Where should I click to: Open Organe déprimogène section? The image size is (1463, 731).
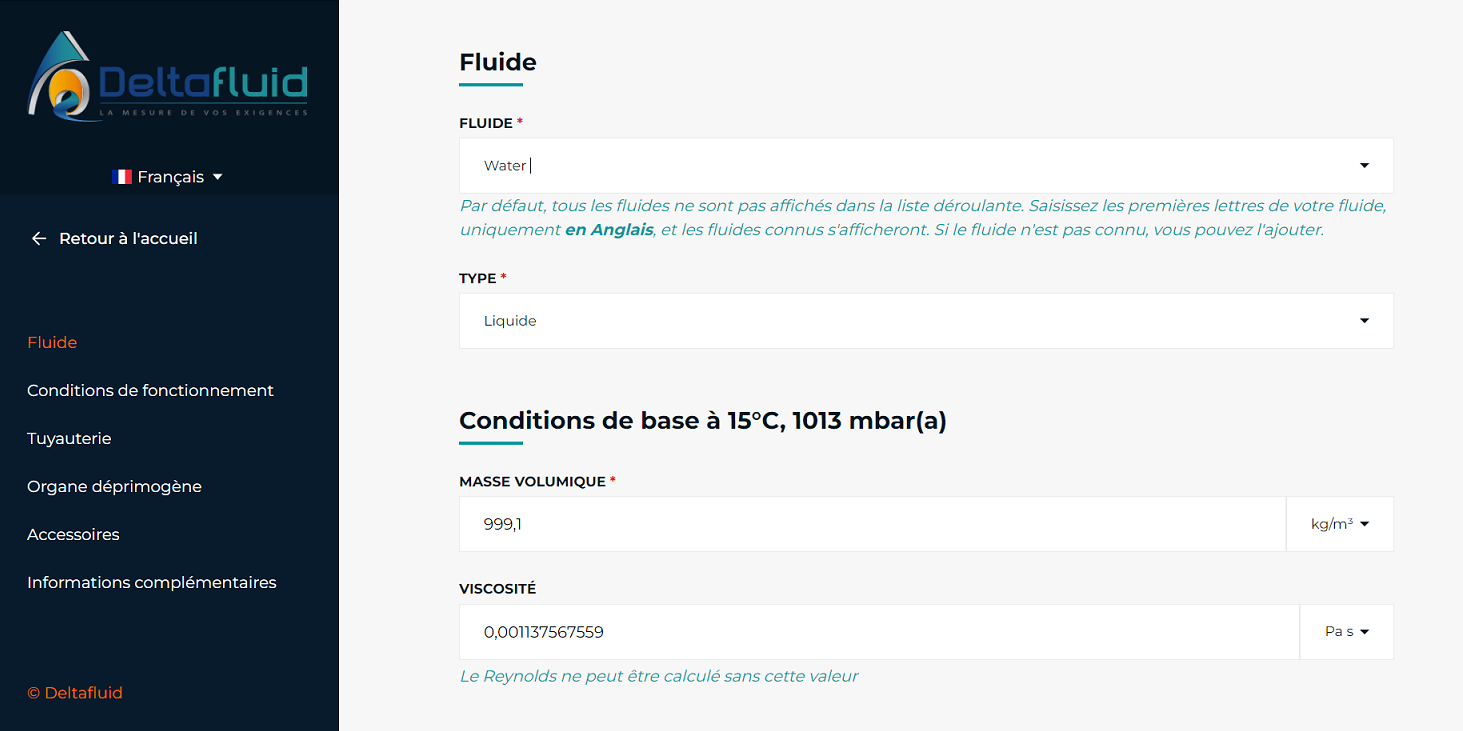click(x=114, y=486)
